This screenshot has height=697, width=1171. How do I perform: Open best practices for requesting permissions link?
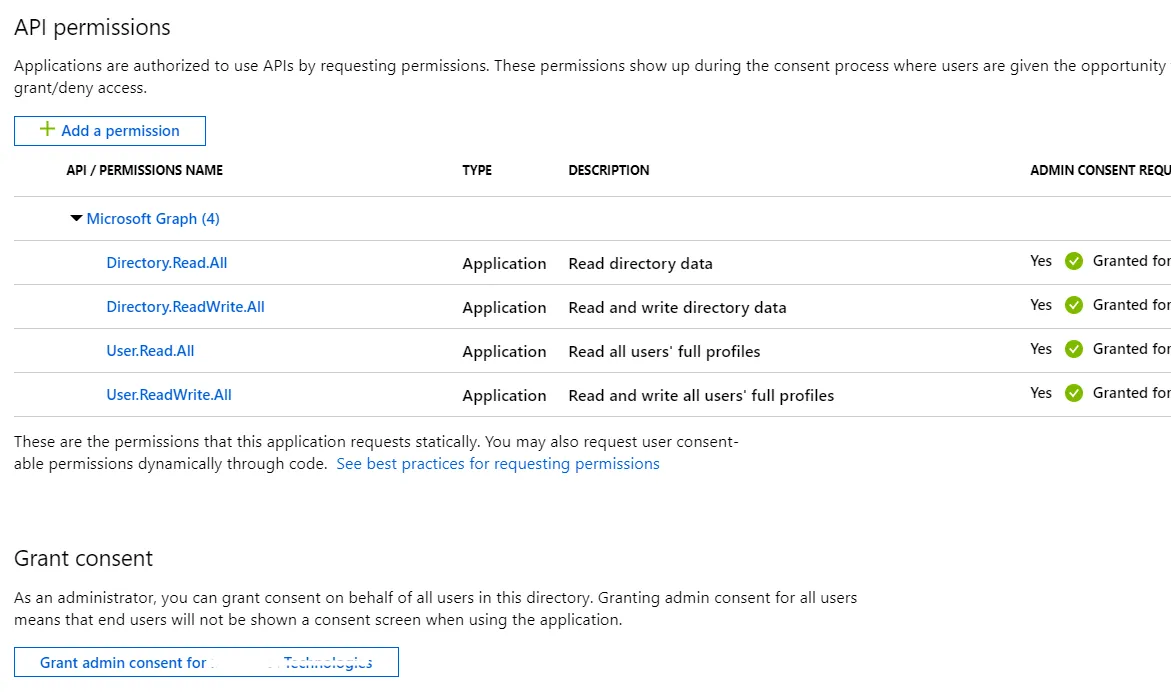pos(498,464)
